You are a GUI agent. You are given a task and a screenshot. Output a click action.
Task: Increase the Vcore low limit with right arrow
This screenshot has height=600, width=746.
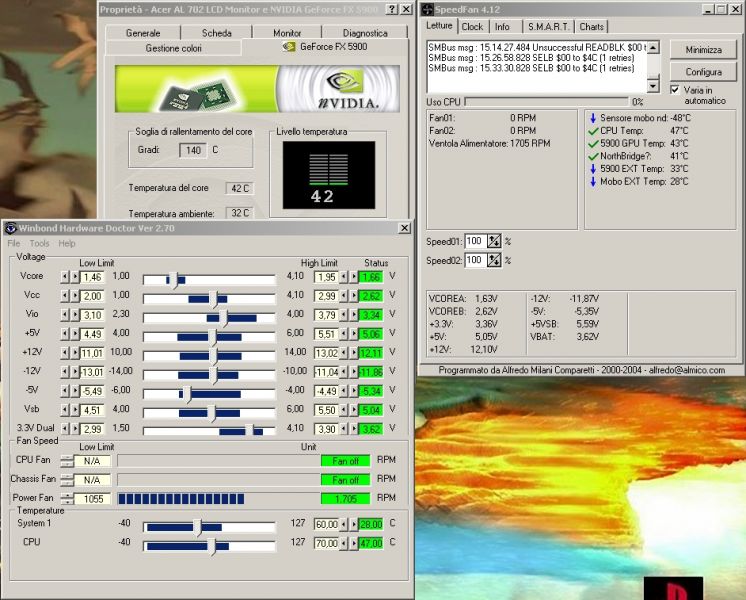pos(75,276)
